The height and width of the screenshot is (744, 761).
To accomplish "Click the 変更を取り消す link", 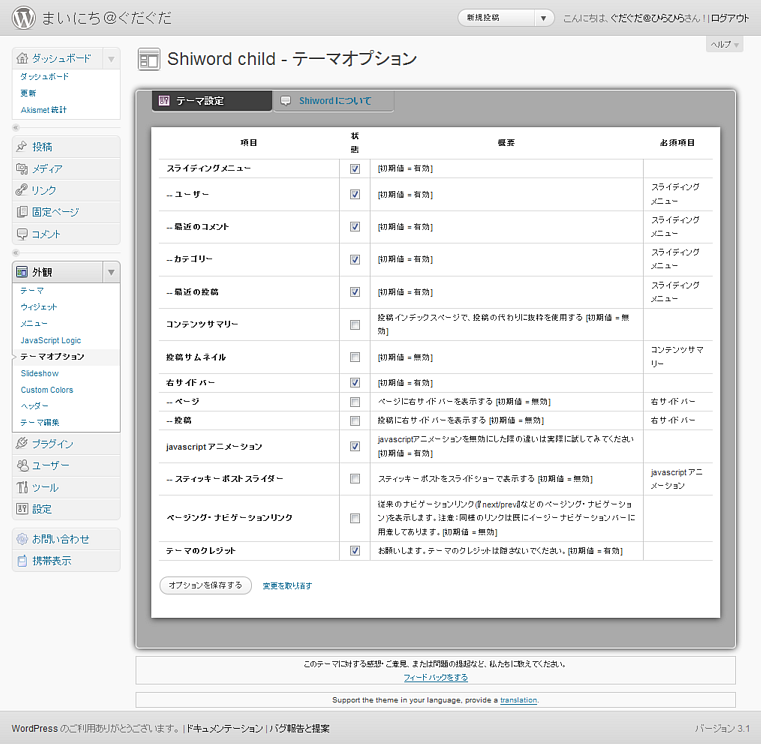I will (x=287, y=586).
